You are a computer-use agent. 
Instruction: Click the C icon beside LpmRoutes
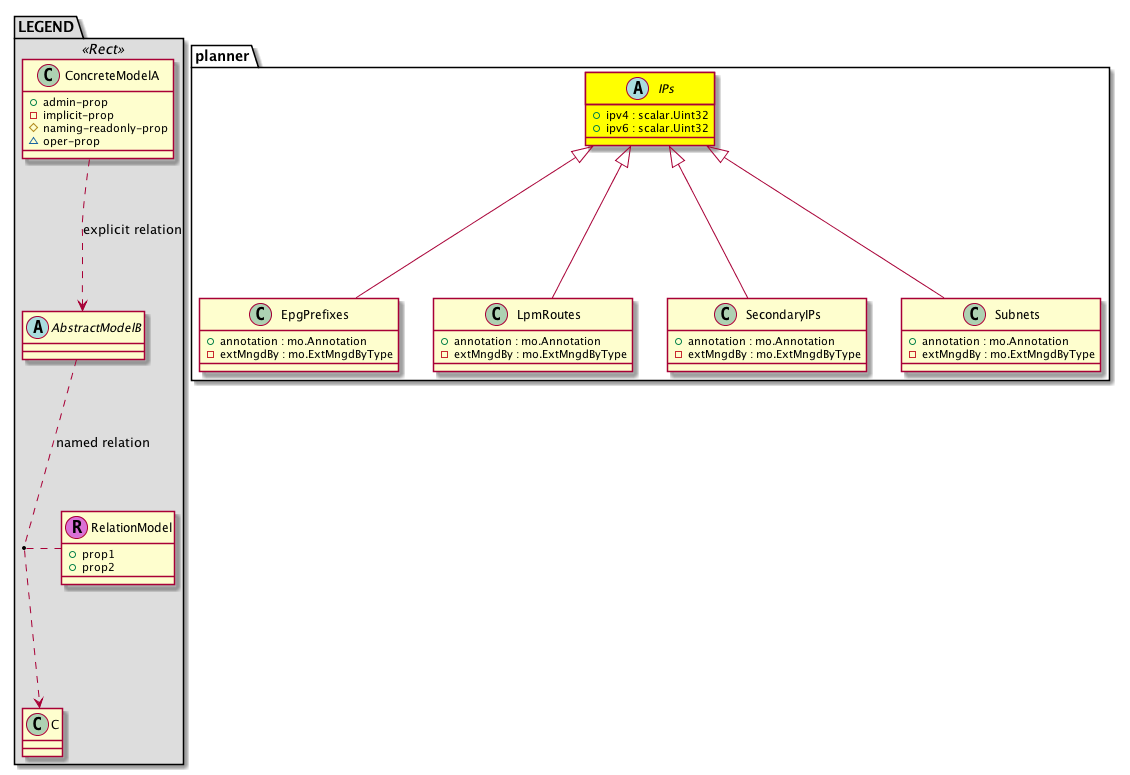point(498,315)
